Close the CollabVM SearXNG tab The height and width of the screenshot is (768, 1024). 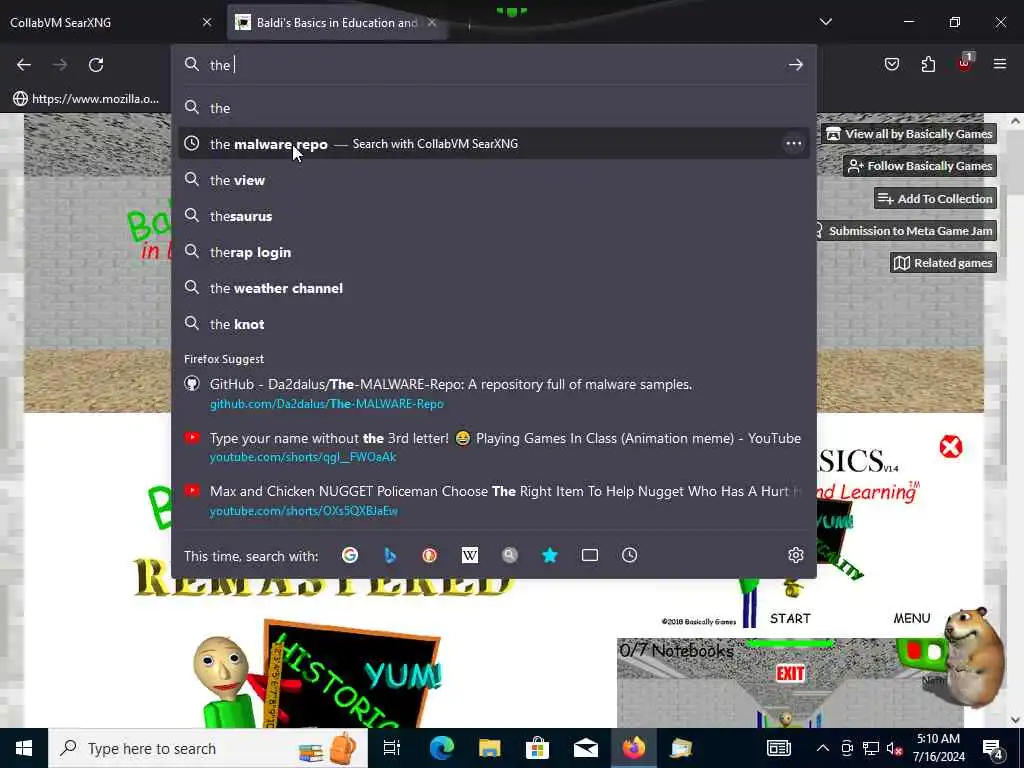[207, 22]
